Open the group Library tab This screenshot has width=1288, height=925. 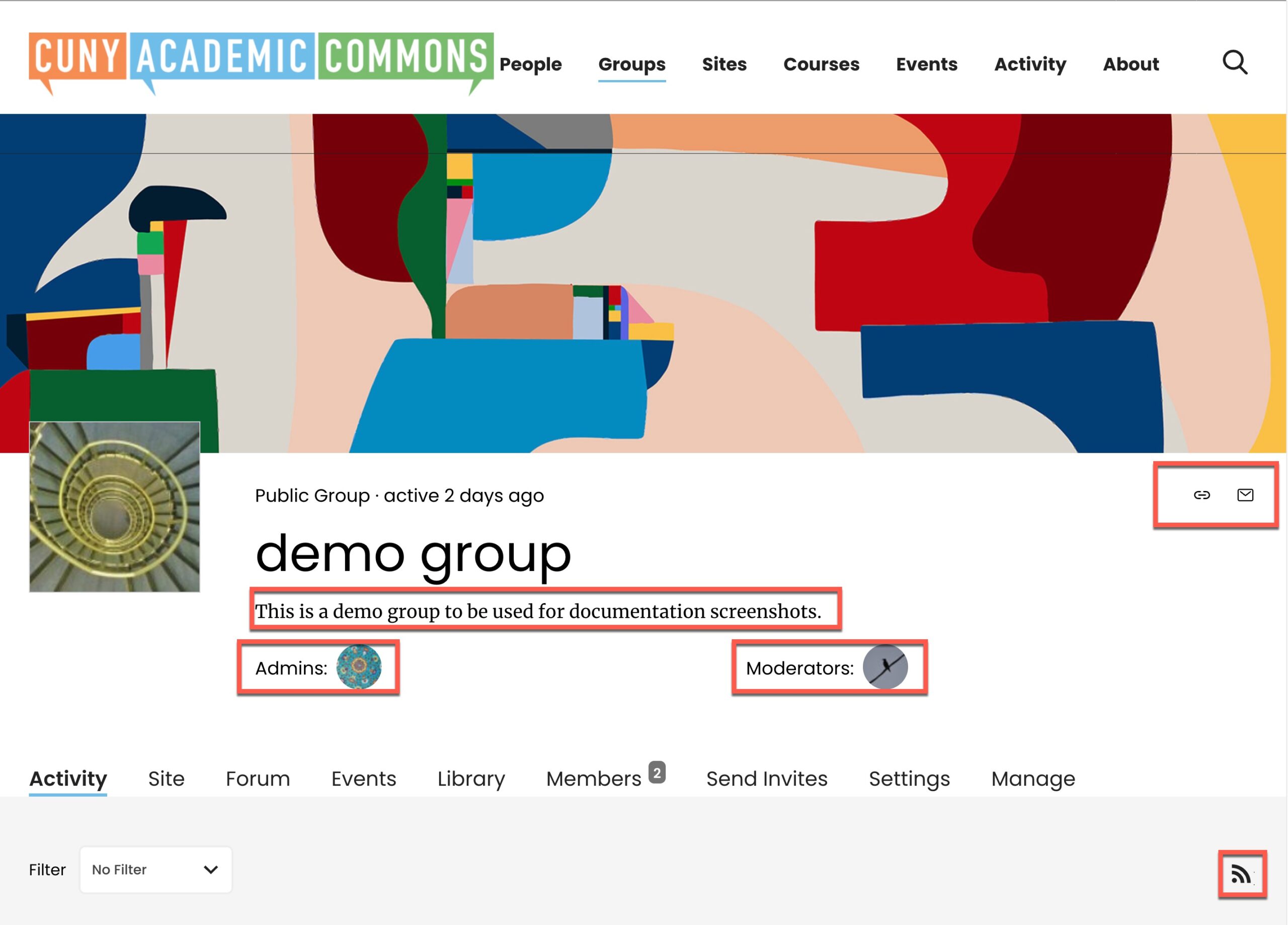[x=471, y=779]
